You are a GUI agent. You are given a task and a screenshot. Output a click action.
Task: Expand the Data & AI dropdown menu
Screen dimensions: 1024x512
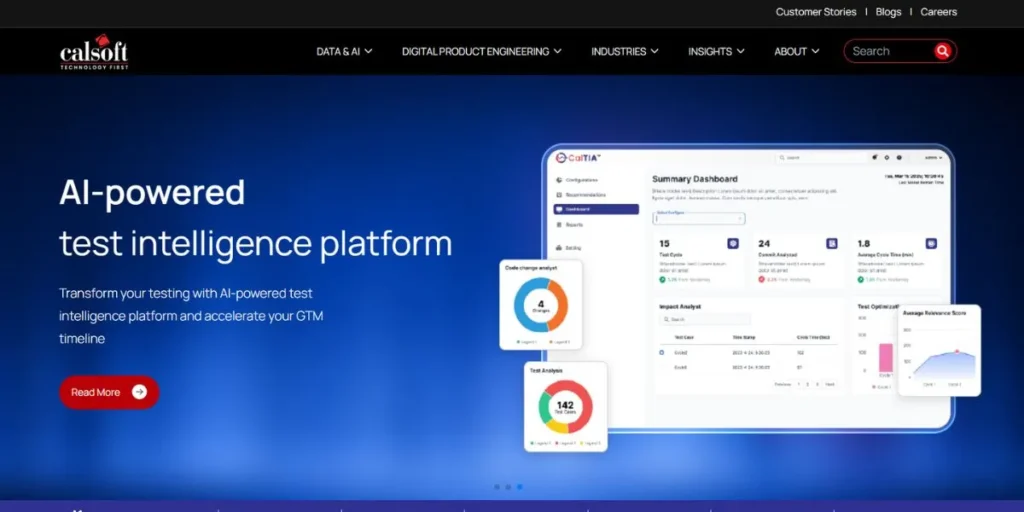point(344,51)
